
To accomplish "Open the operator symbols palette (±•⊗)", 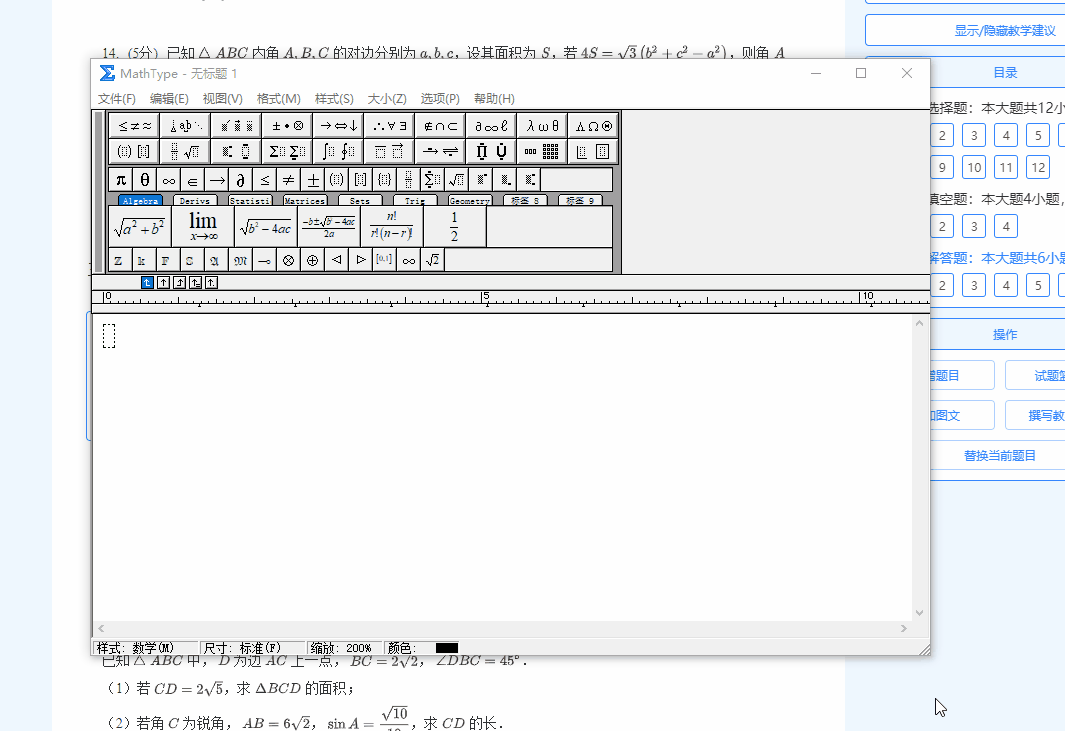I will (x=287, y=126).
